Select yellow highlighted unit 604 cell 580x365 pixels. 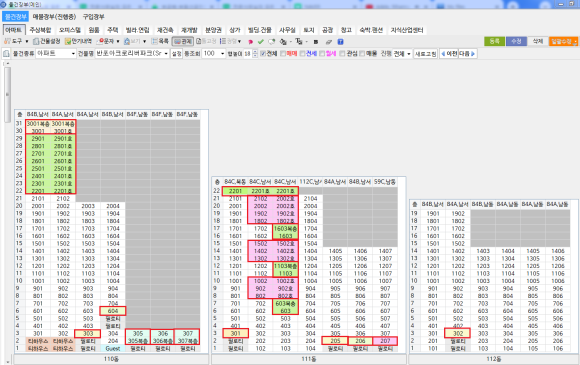tap(113, 311)
